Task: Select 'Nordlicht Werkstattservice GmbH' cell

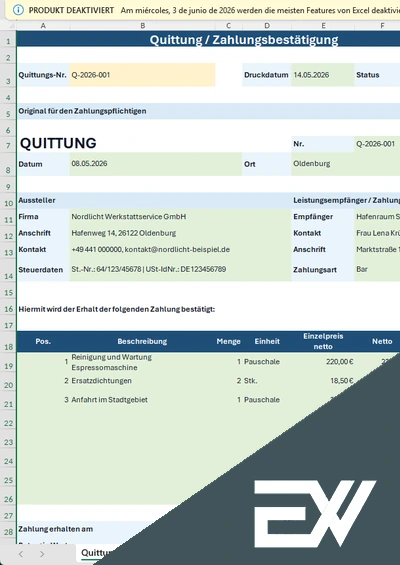Action: point(181,217)
